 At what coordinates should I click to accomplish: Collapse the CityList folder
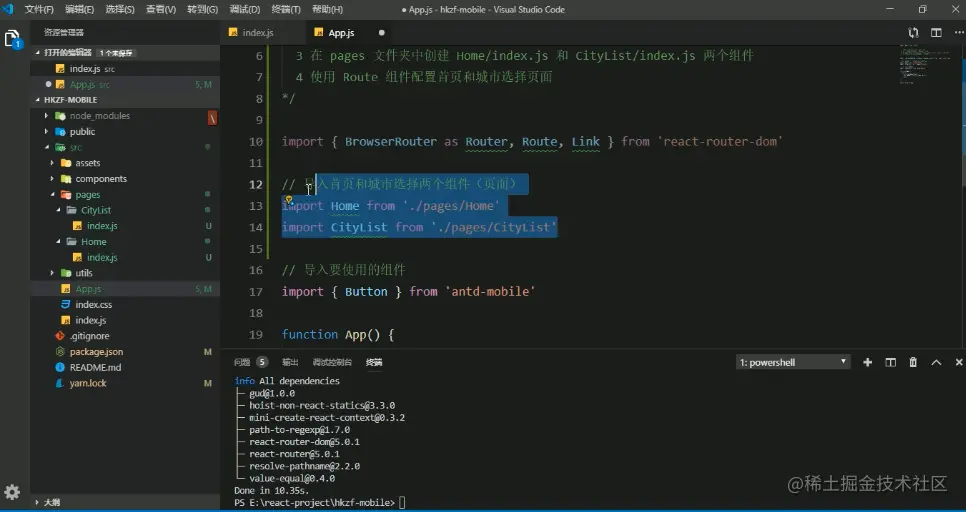[59, 210]
